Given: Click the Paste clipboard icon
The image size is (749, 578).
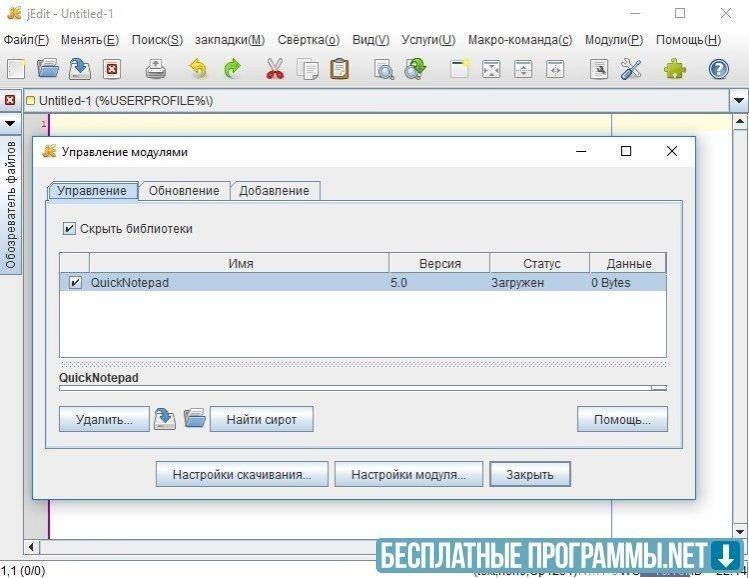Looking at the screenshot, I should 340,69.
